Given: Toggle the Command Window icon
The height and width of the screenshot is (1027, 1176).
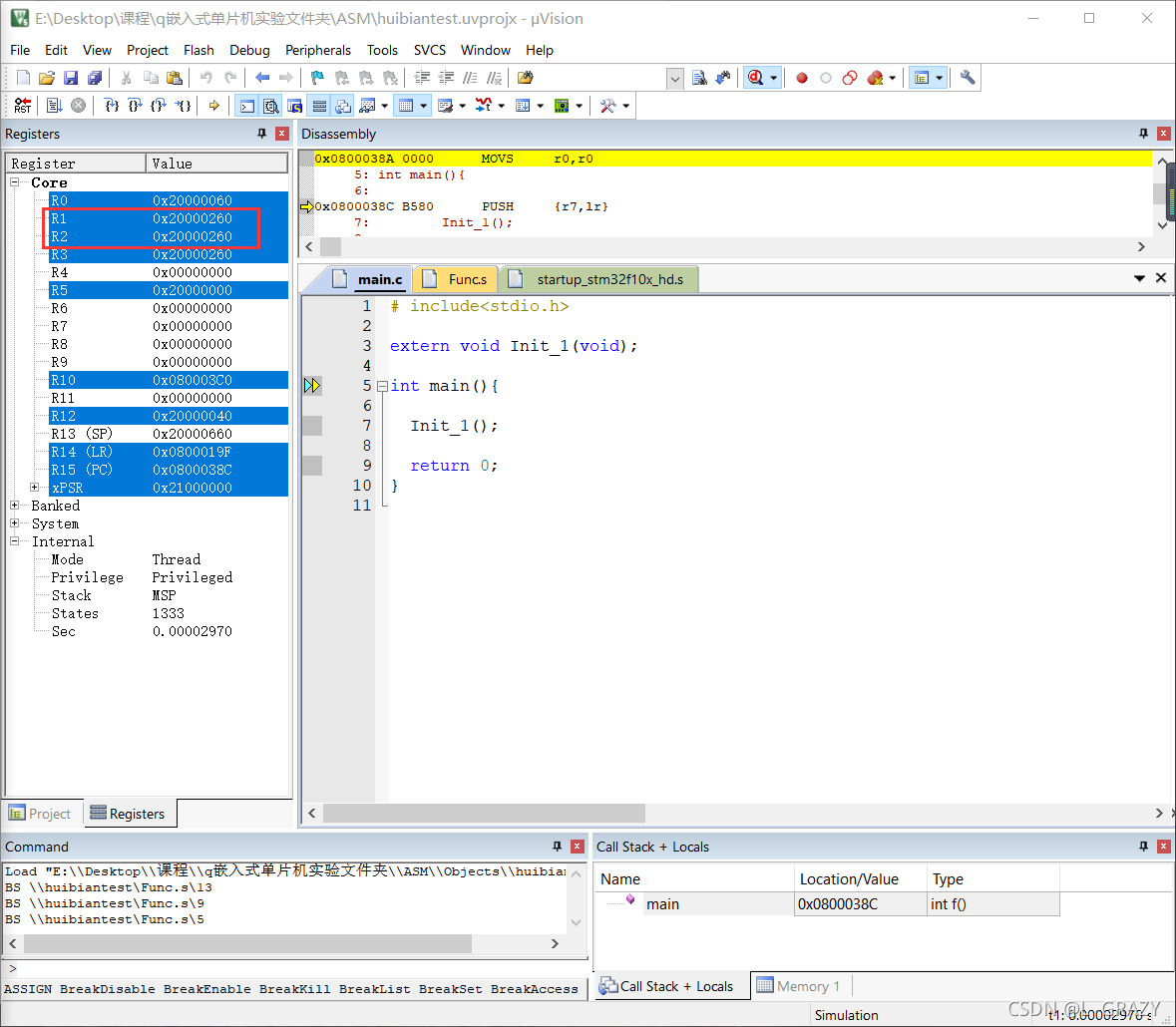Looking at the screenshot, I should (x=246, y=106).
